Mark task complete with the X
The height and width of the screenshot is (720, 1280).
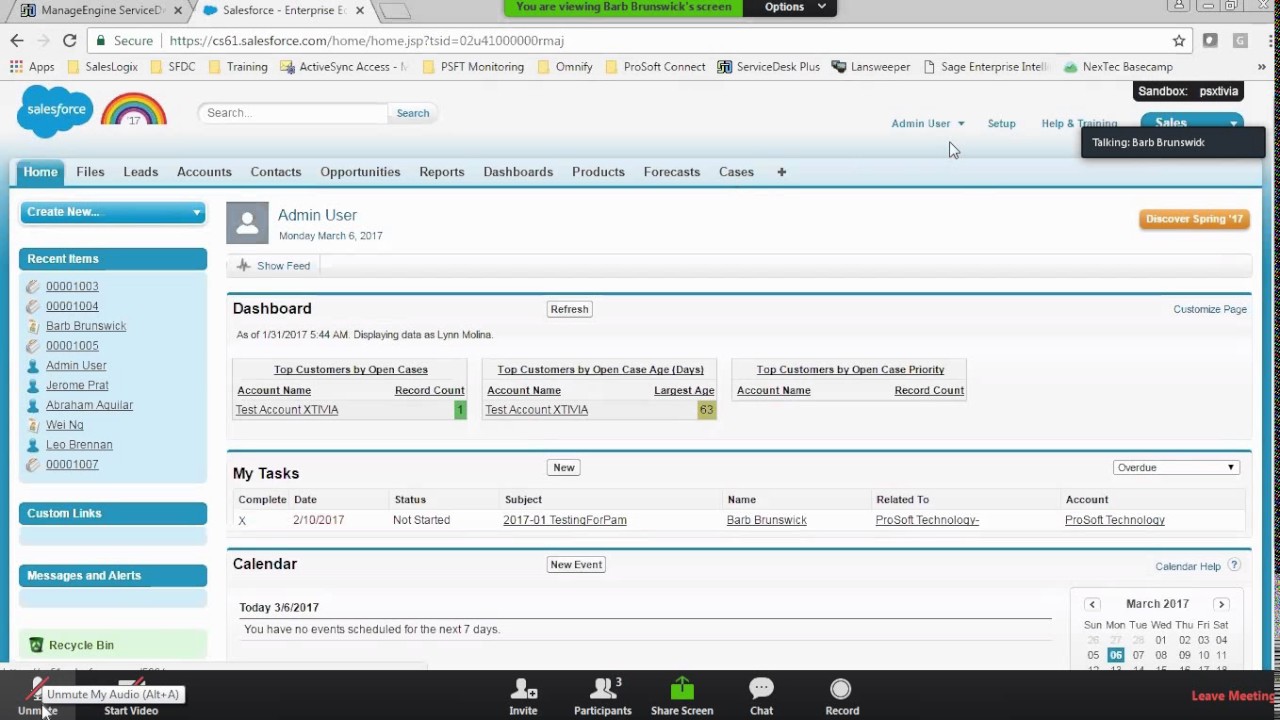click(x=242, y=521)
